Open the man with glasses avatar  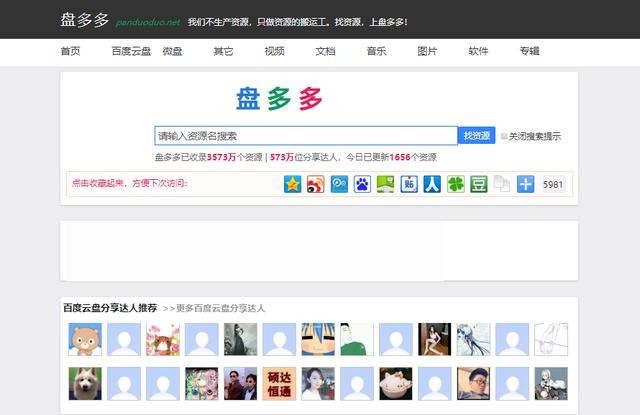473,384
